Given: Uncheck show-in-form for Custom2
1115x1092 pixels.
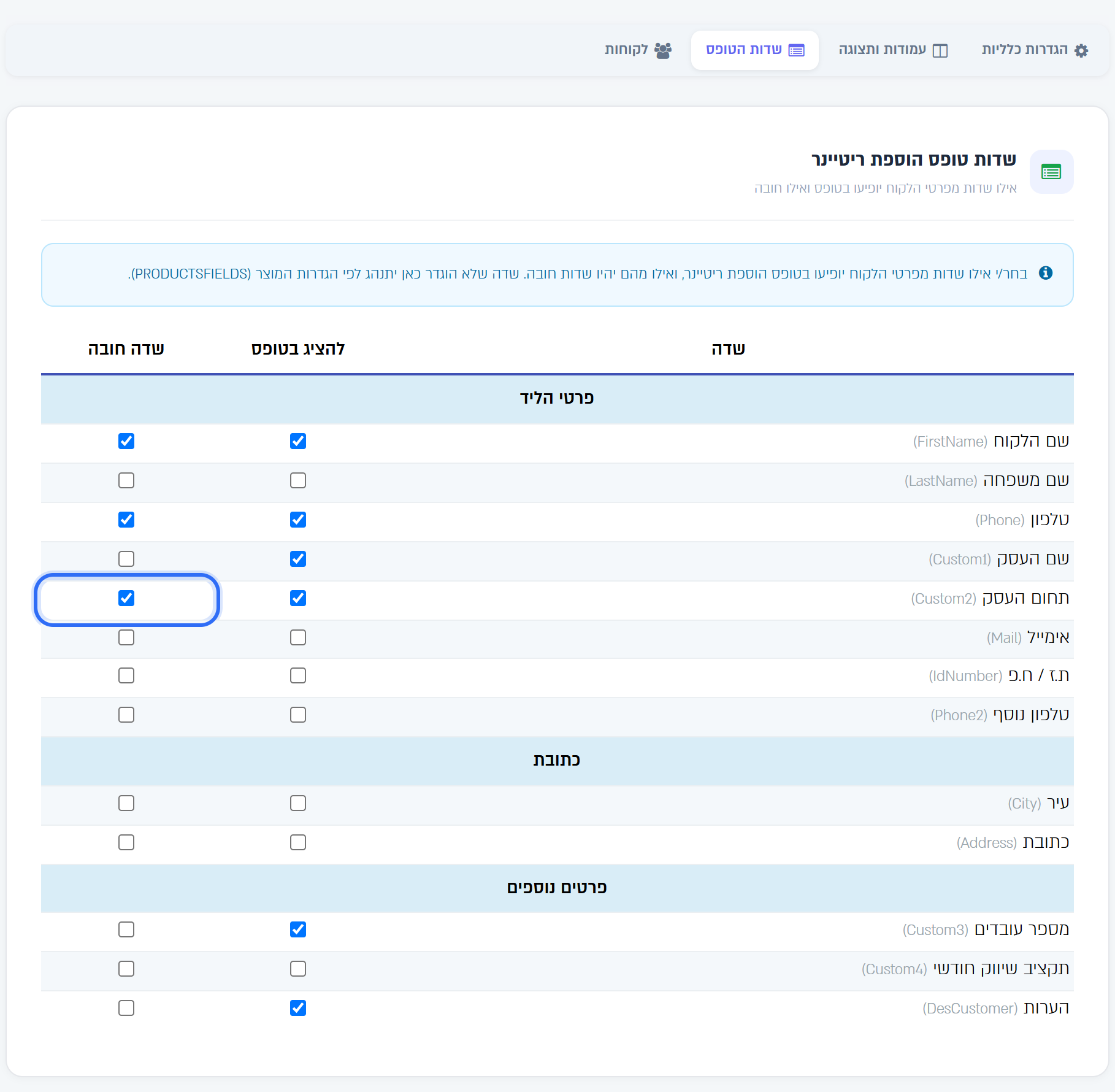Looking at the screenshot, I should [298, 598].
